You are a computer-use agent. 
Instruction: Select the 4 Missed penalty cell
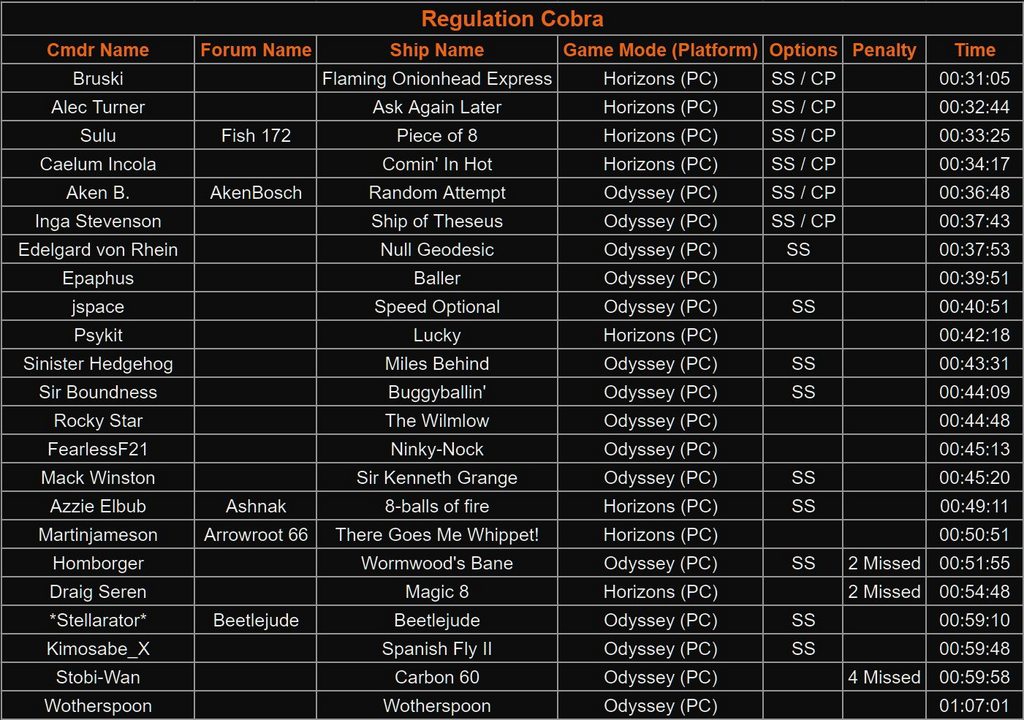[x=884, y=677]
